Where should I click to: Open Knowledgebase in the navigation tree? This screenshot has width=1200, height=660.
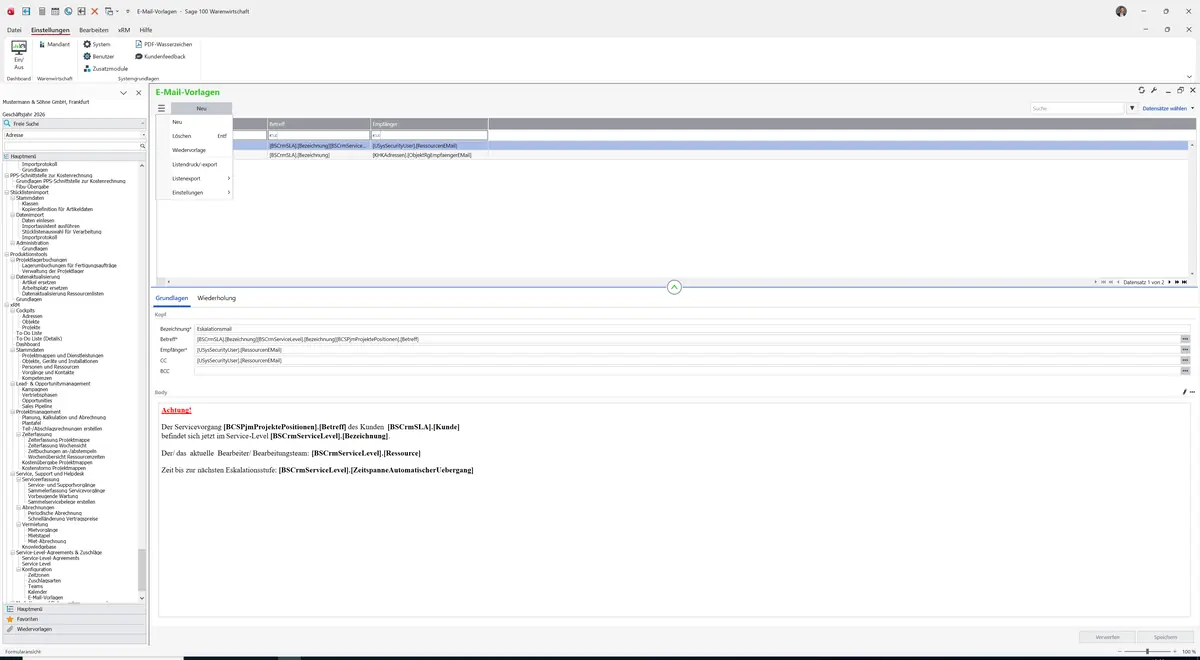click(40, 546)
